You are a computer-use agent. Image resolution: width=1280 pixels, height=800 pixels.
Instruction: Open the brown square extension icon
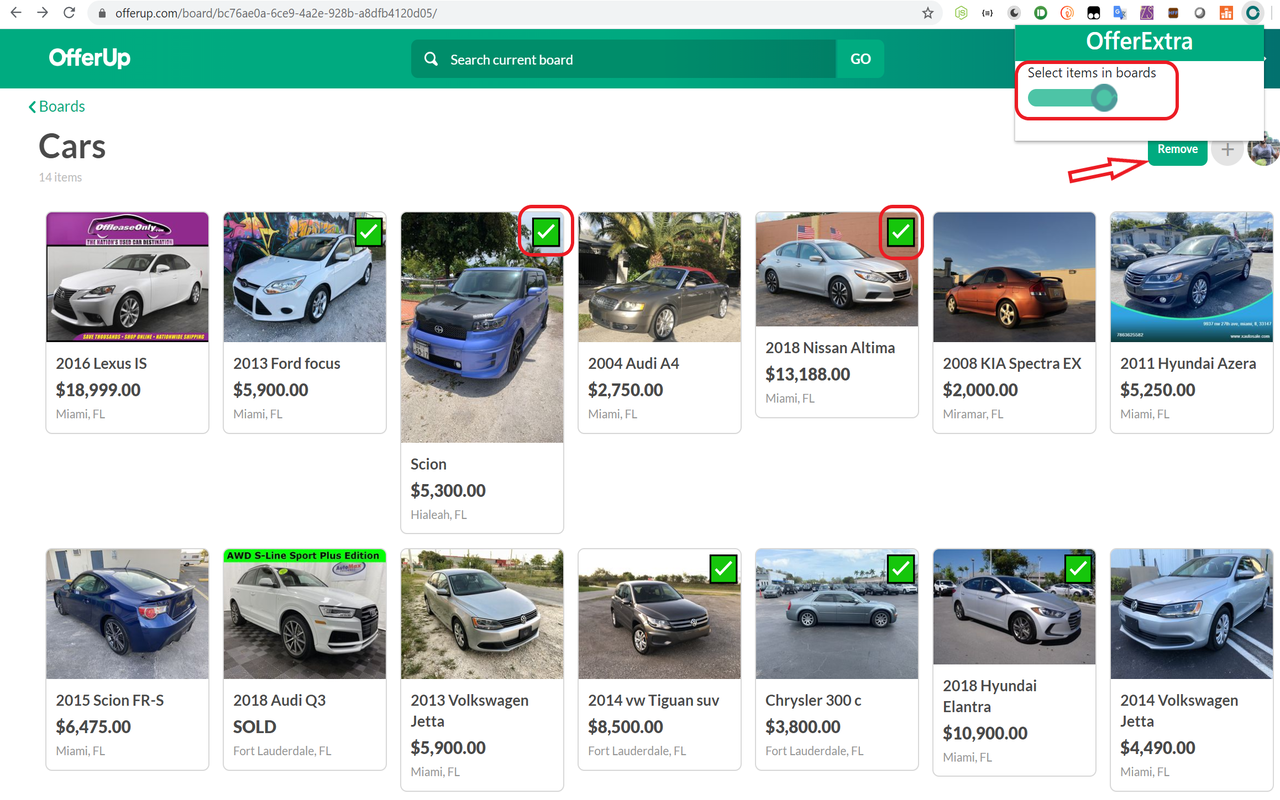click(x=1173, y=13)
